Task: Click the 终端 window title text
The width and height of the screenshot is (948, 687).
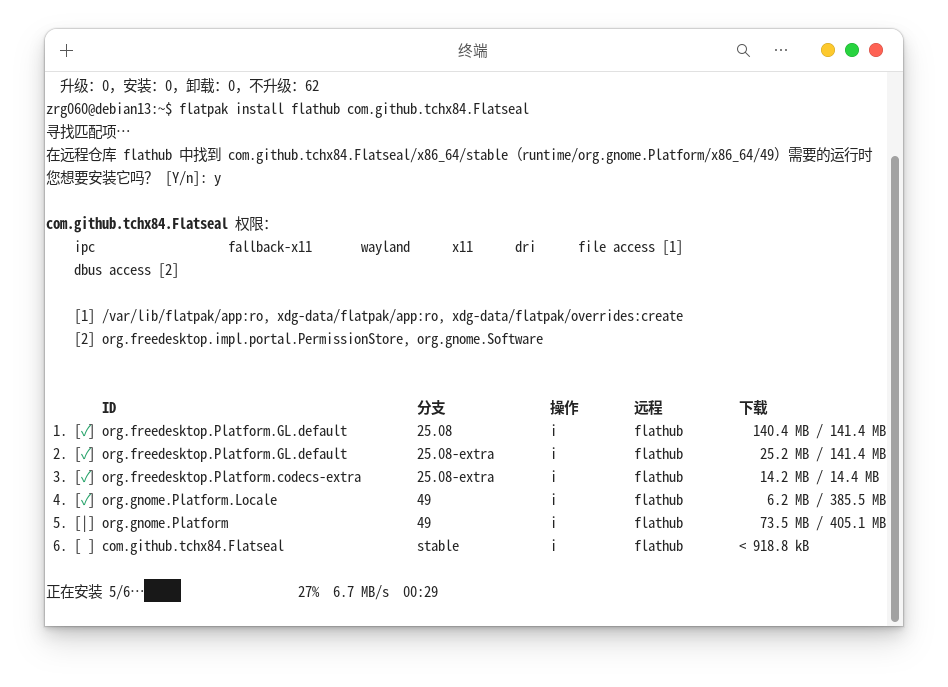Action: point(473,50)
